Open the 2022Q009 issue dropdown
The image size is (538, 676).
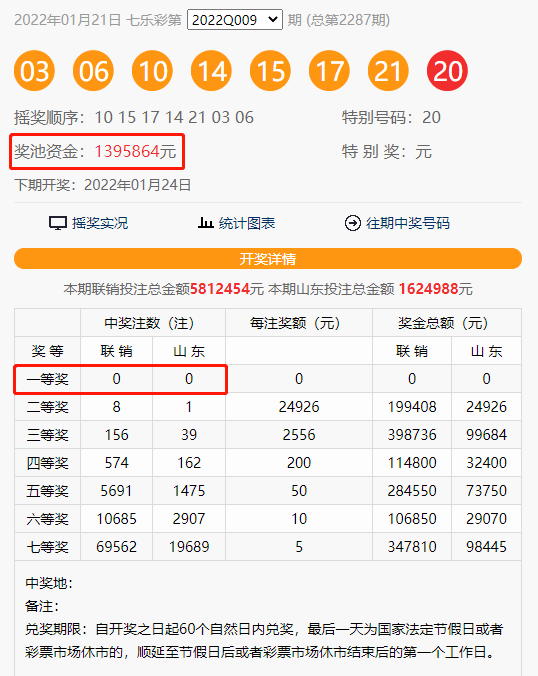pyautogui.click(x=235, y=20)
